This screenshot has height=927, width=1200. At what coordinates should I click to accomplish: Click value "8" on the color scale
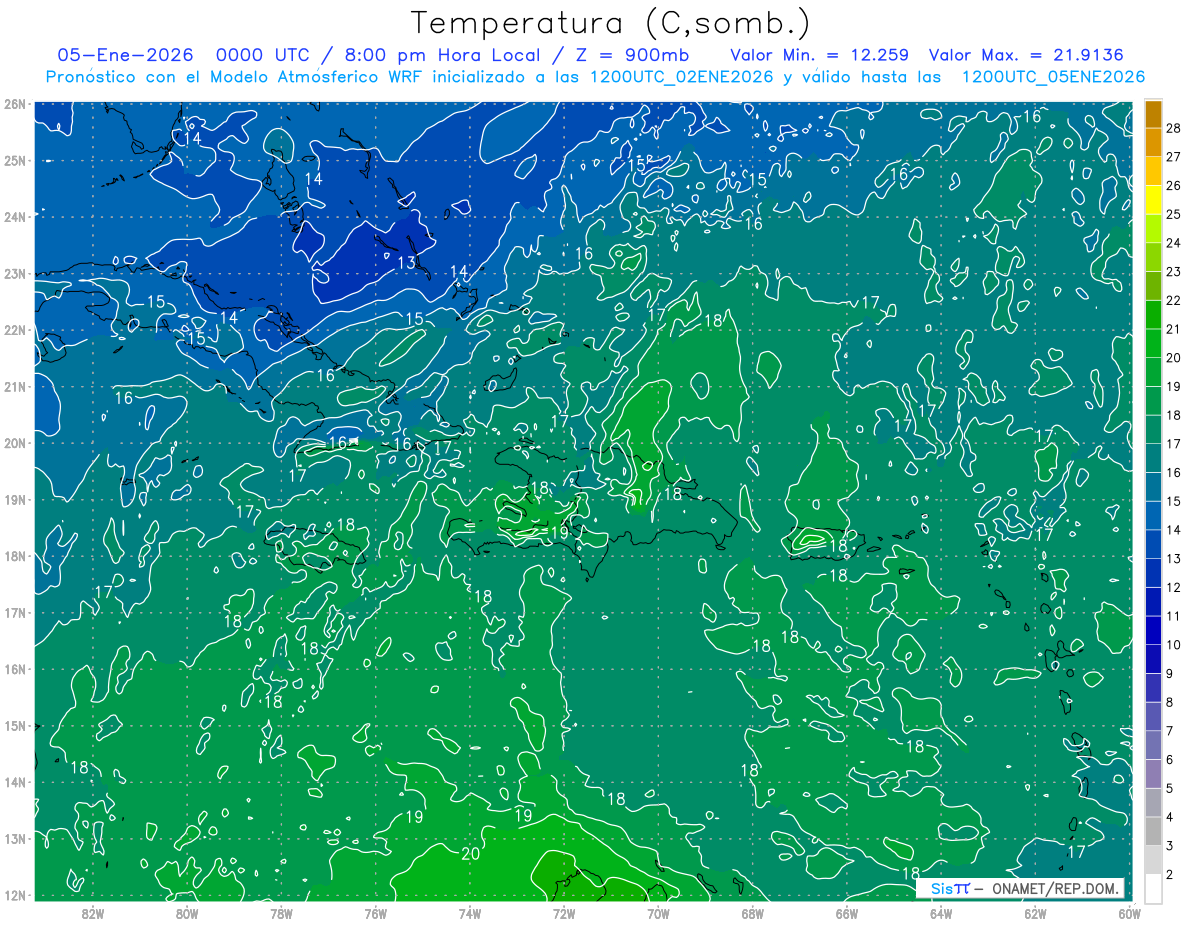point(1169,702)
